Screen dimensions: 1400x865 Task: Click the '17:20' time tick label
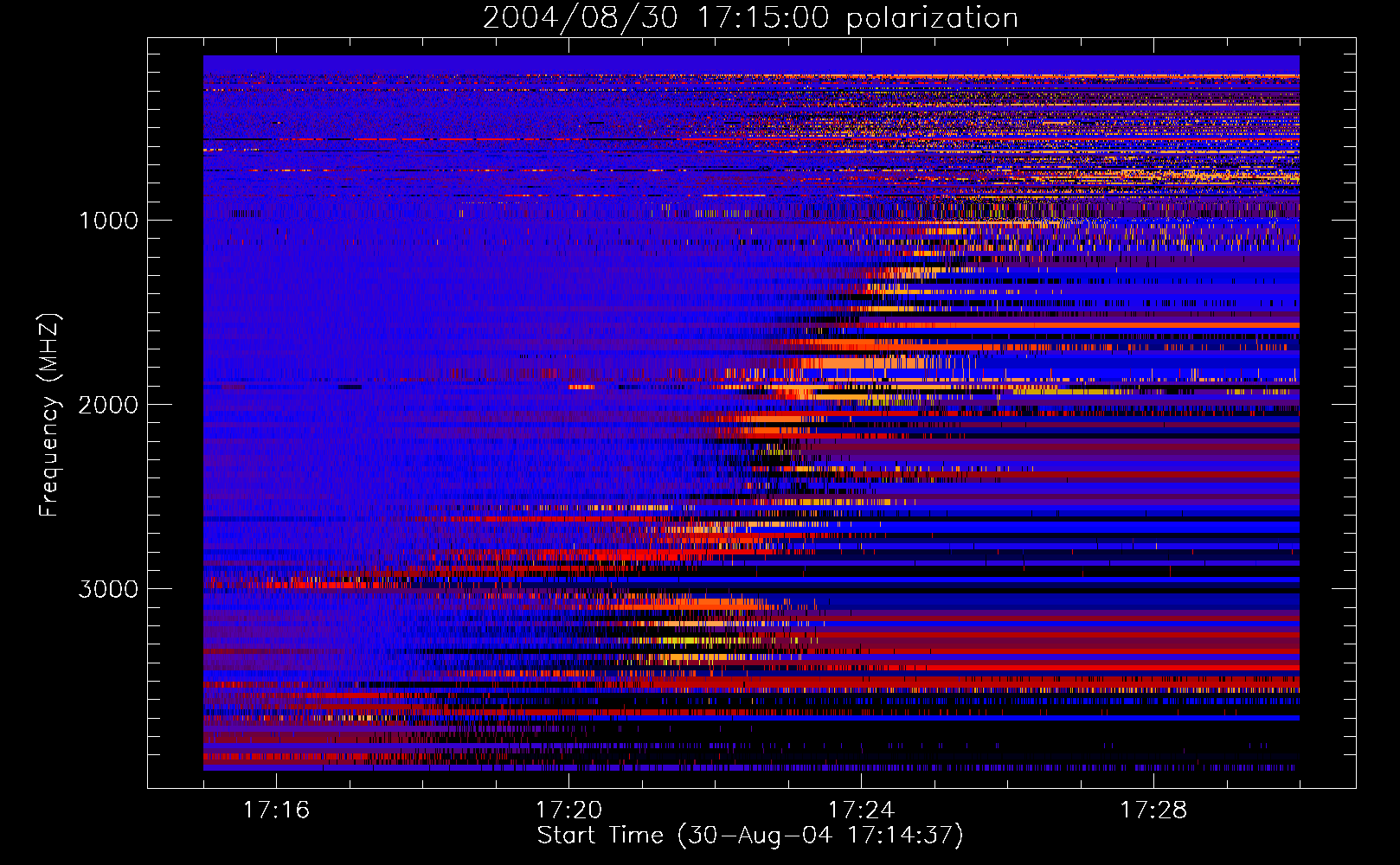click(568, 810)
